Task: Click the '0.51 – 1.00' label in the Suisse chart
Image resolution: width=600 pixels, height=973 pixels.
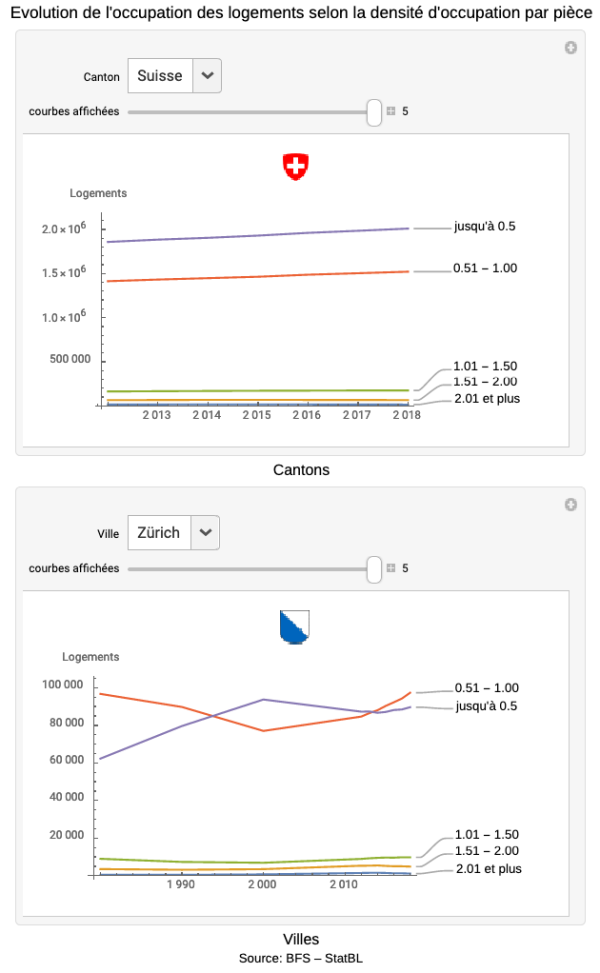Action: pos(485,268)
